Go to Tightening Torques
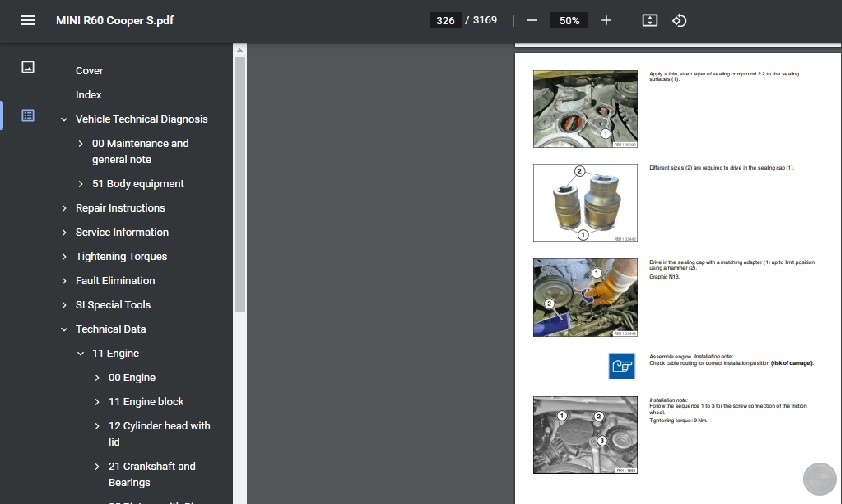842x504 pixels. [121, 257]
